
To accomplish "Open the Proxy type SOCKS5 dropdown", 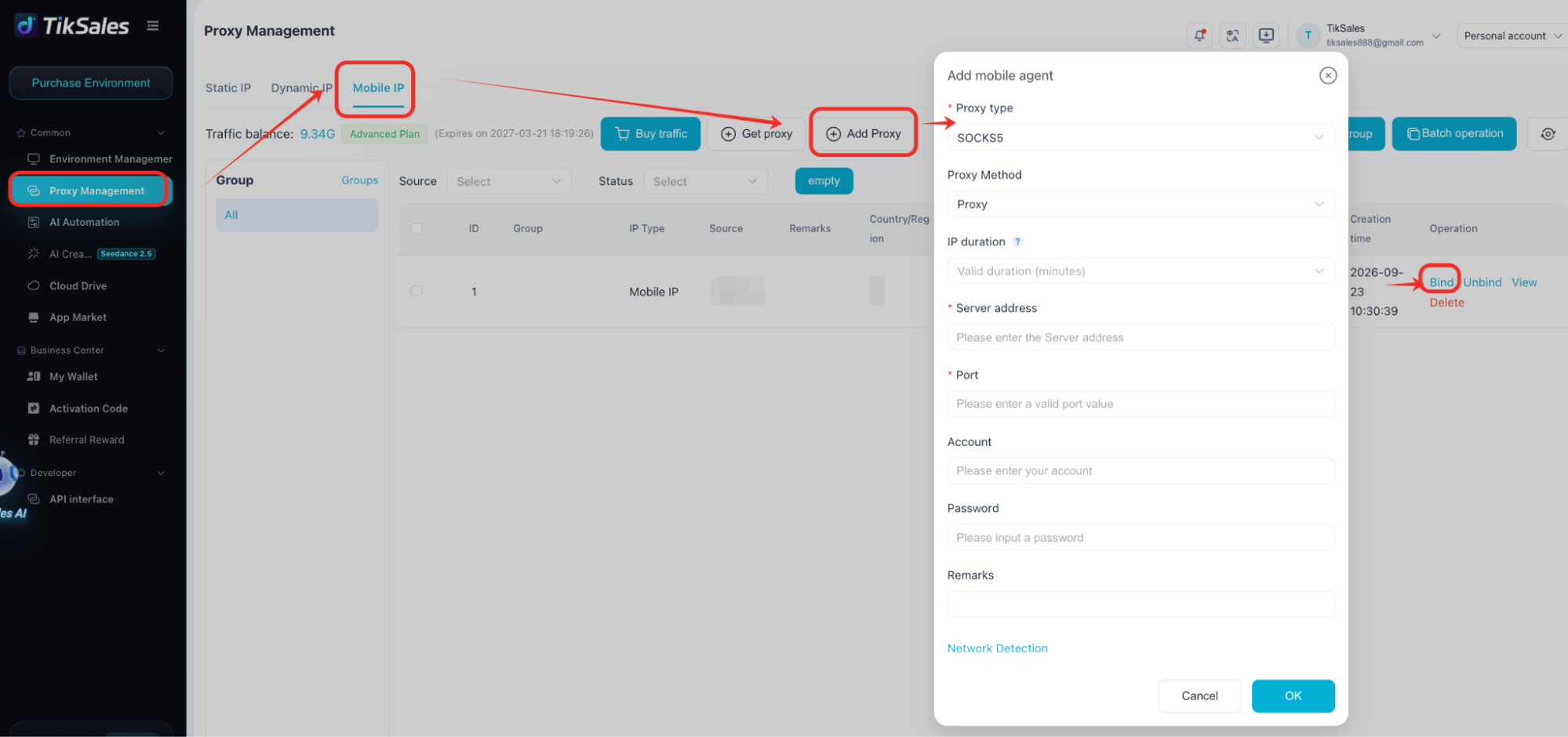I will (x=1141, y=138).
